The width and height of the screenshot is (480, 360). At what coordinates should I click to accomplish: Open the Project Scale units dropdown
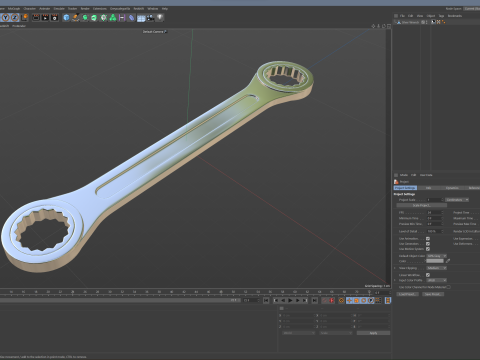[457, 200]
